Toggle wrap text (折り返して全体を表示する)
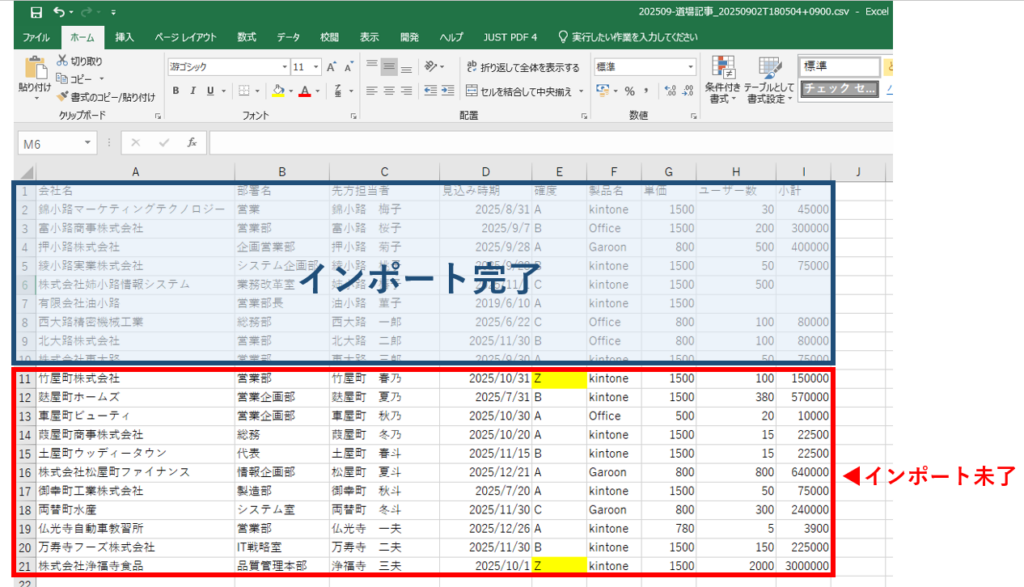 [x=523, y=67]
